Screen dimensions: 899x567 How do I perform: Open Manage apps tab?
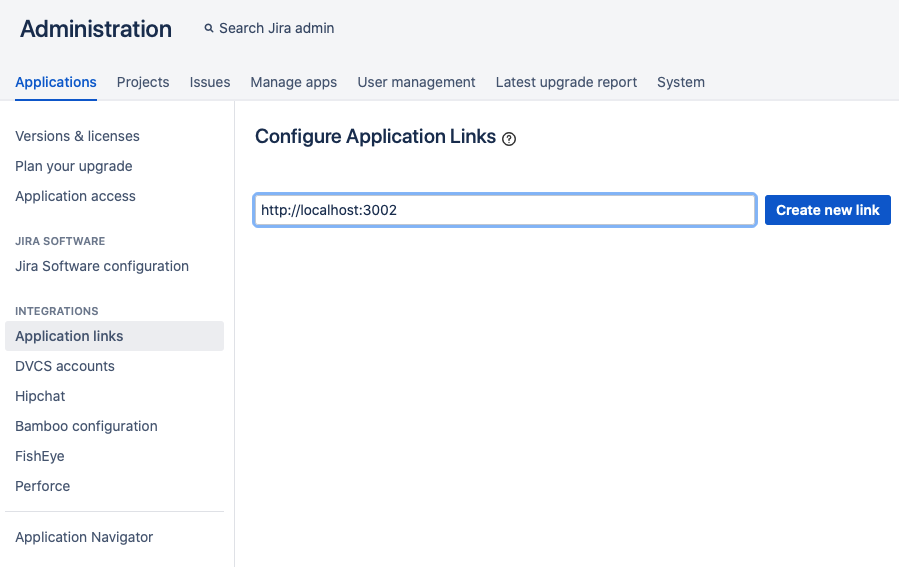[293, 82]
